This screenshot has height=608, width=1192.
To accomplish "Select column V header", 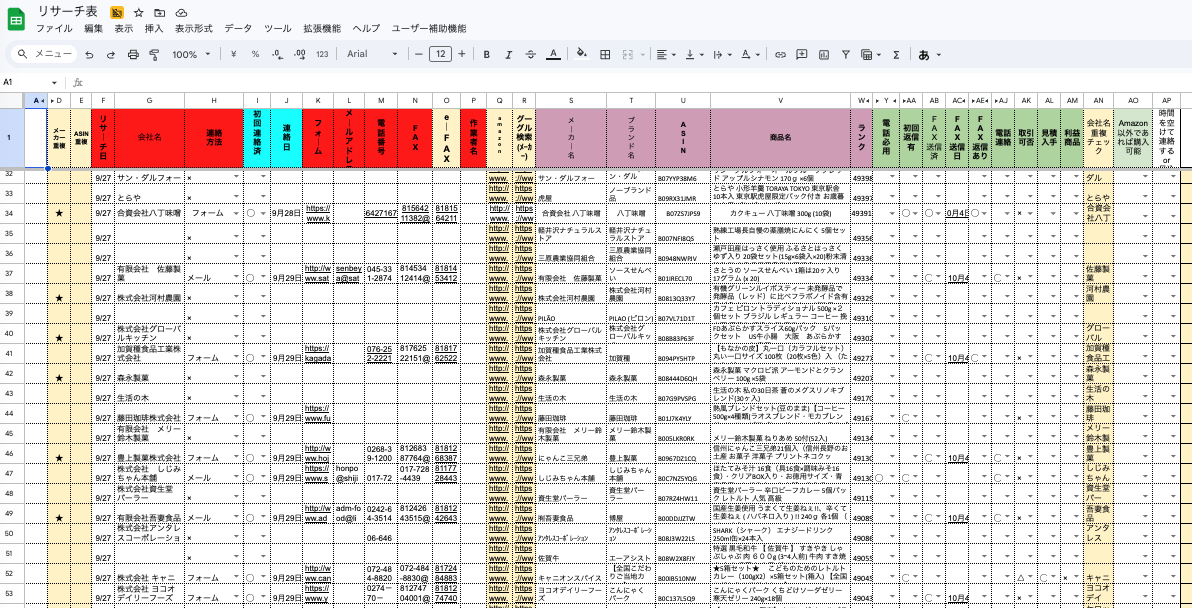I will click(x=780, y=100).
